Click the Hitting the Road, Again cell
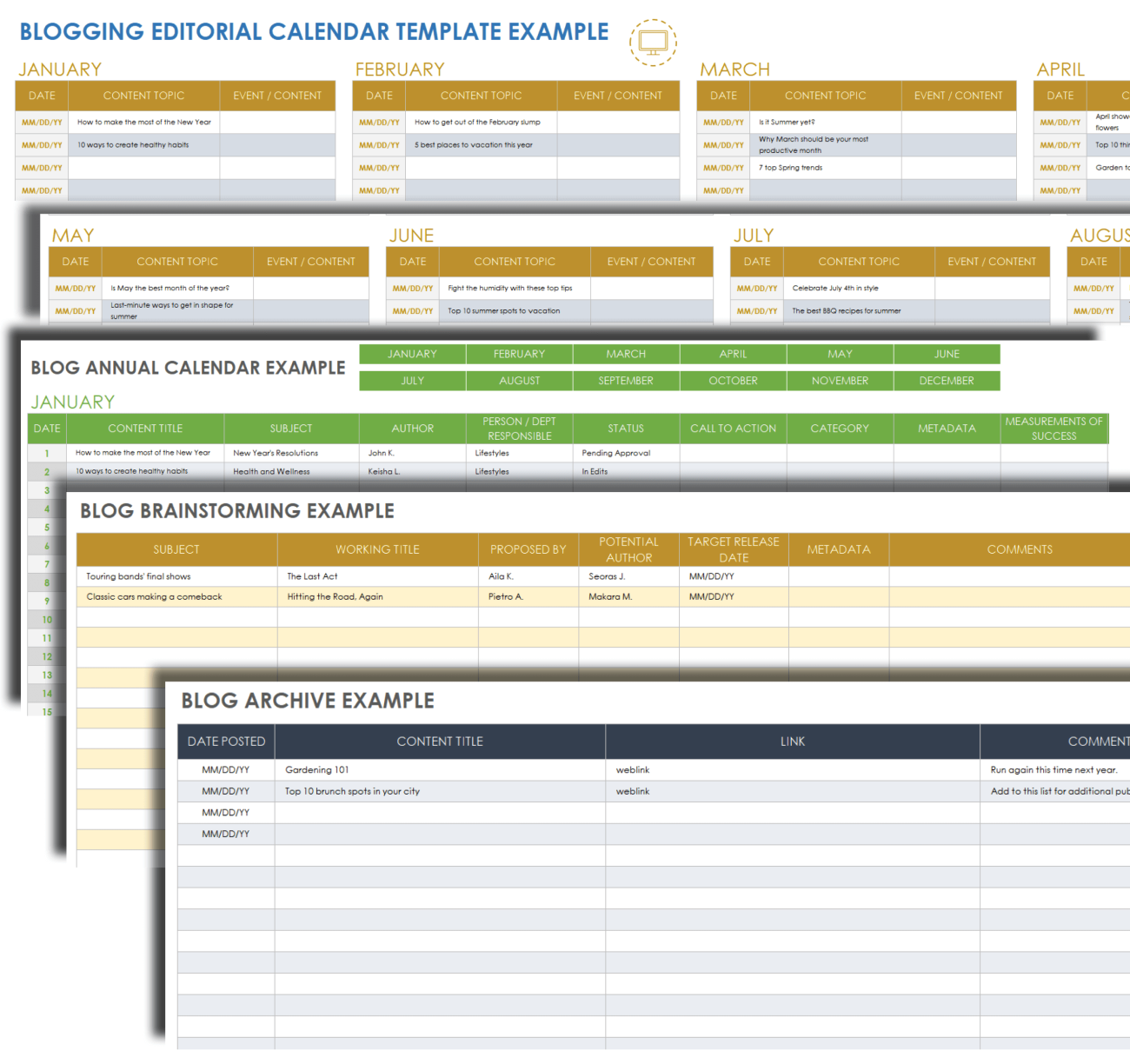 coord(336,596)
